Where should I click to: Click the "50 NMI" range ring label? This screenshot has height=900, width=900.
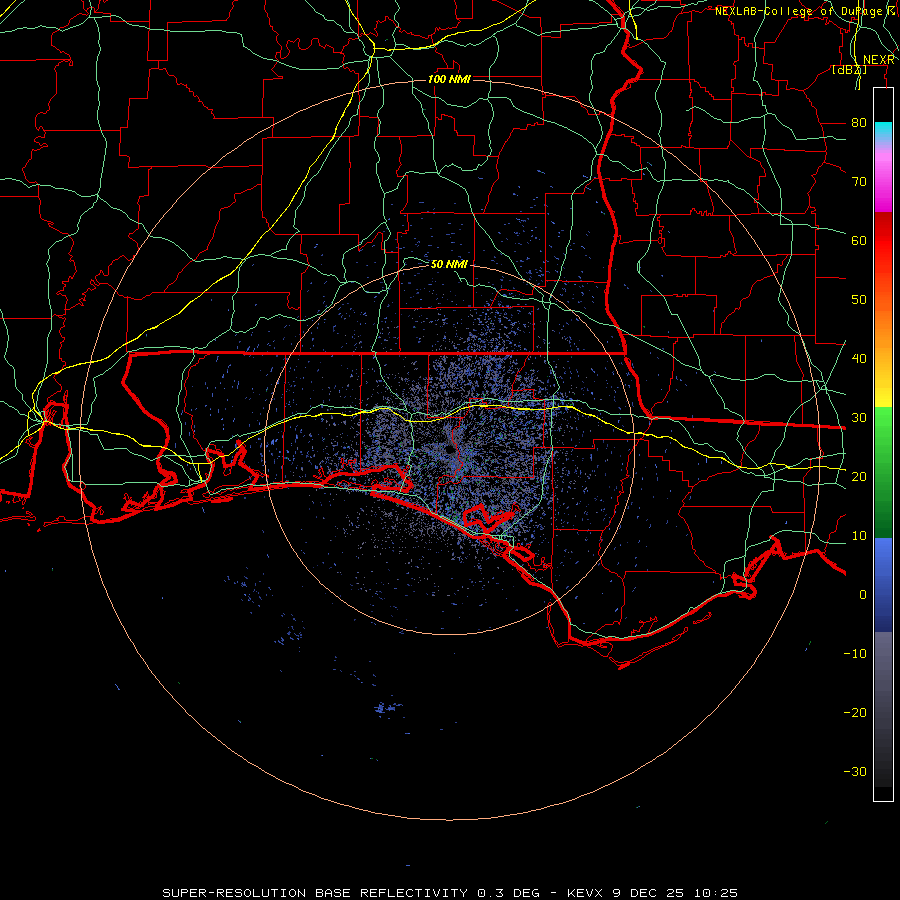coord(449,265)
